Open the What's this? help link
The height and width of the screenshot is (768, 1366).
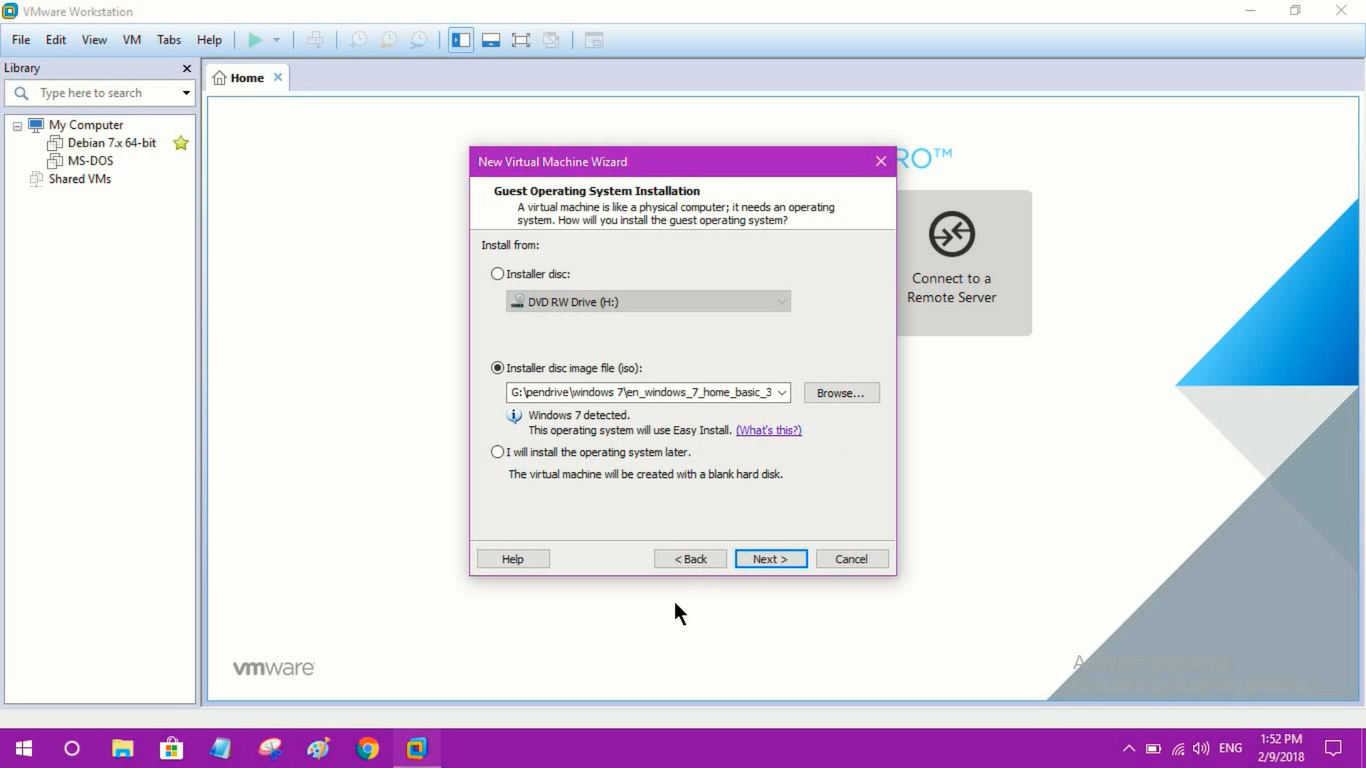768,430
